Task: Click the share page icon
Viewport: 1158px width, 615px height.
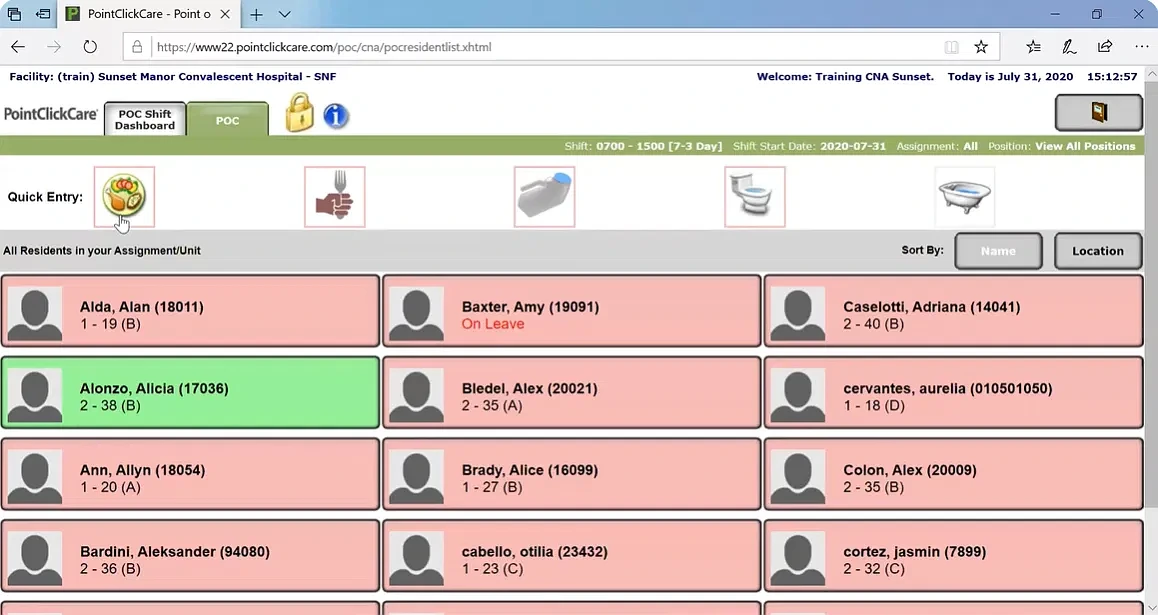Action: (x=1105, y=47)
